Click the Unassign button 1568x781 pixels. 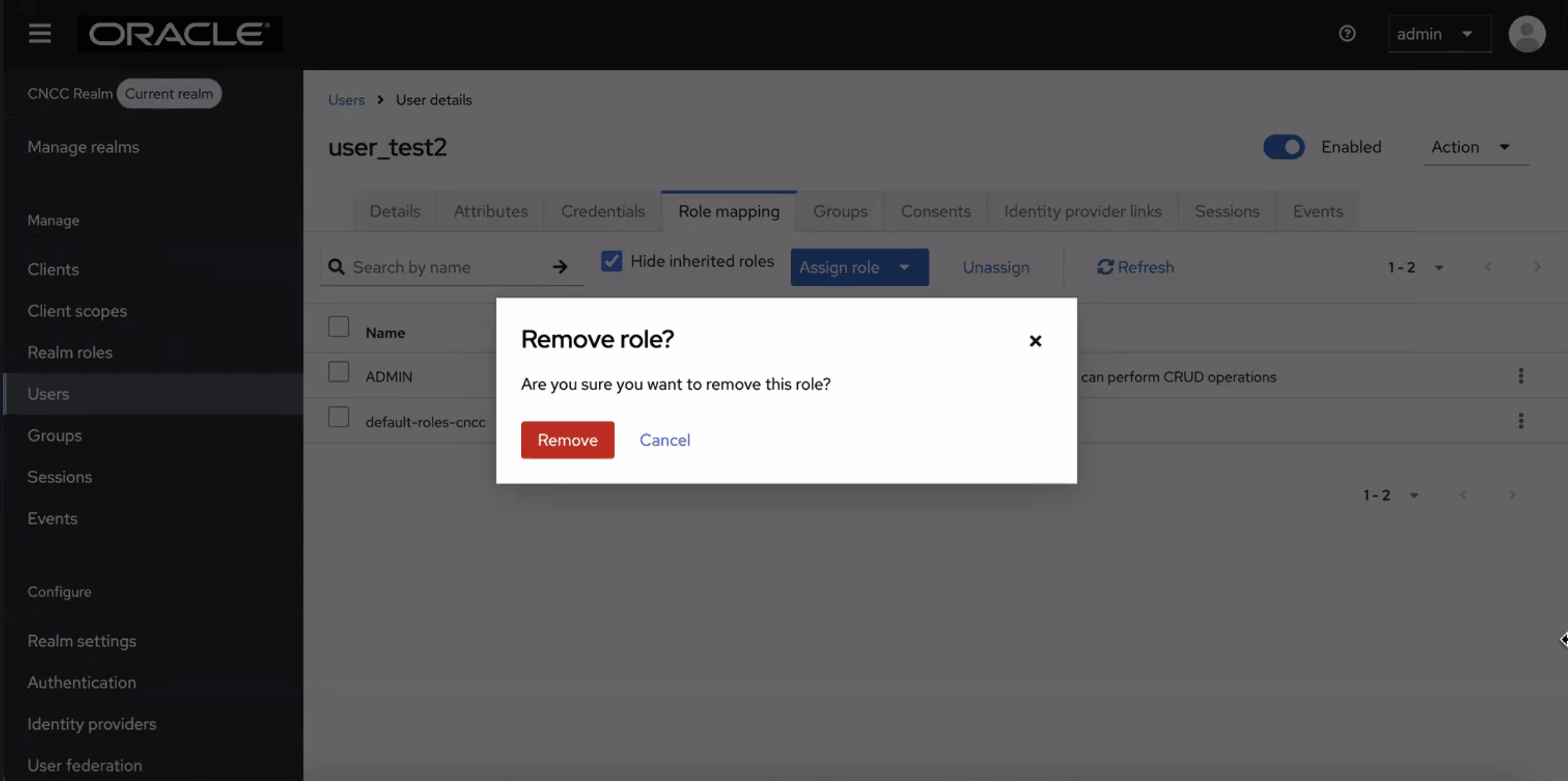coord(996,267)
